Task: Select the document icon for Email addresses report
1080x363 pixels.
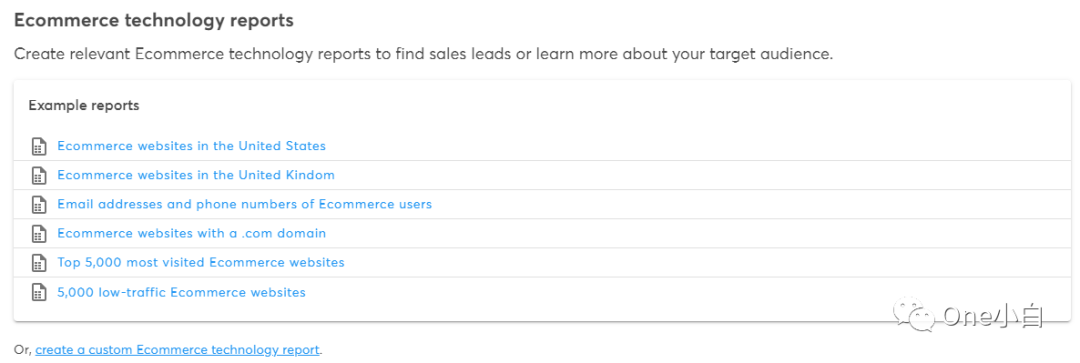Action: pos(39,205)
